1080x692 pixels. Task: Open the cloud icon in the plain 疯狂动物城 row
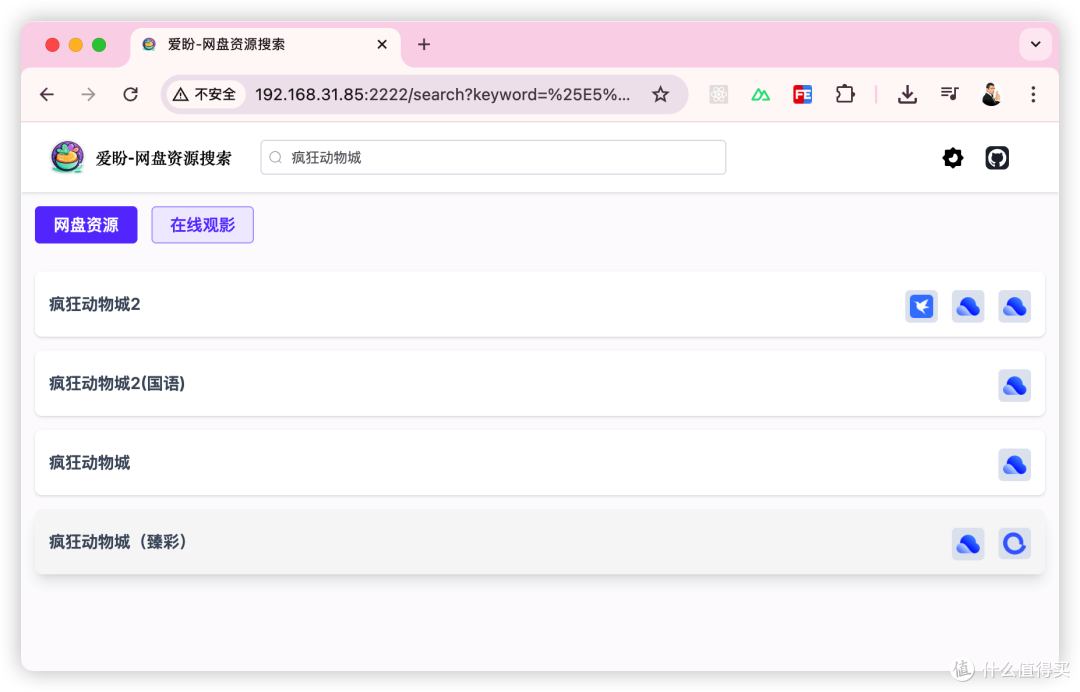1015,465
